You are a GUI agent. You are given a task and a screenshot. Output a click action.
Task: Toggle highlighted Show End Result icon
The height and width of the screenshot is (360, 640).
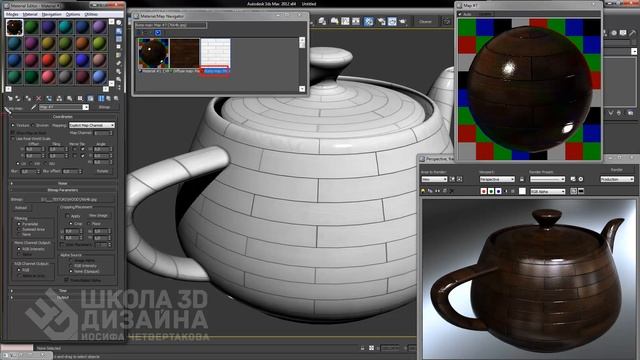coord(101,98)
